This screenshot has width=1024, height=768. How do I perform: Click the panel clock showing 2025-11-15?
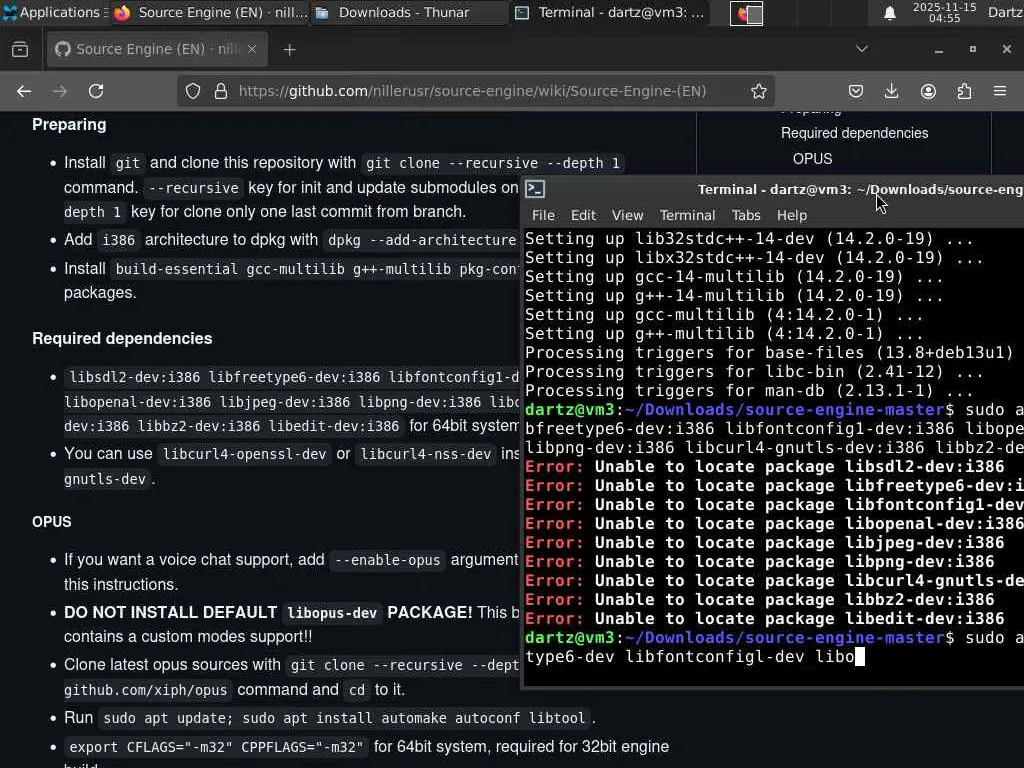(x=944, y=12)
